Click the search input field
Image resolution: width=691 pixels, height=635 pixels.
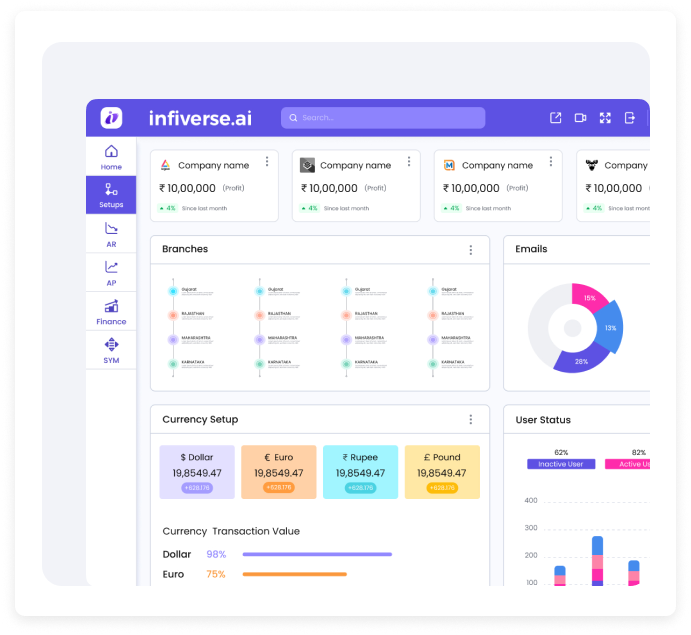pos(383,118)
